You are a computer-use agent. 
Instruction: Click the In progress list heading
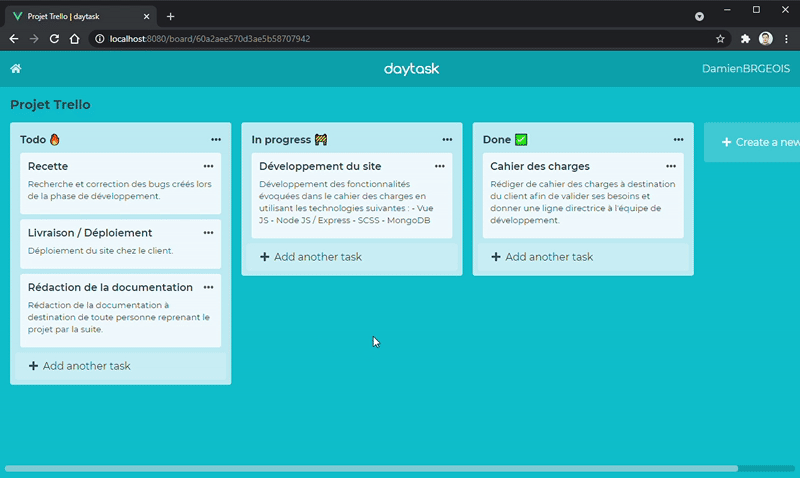[289, 139]
